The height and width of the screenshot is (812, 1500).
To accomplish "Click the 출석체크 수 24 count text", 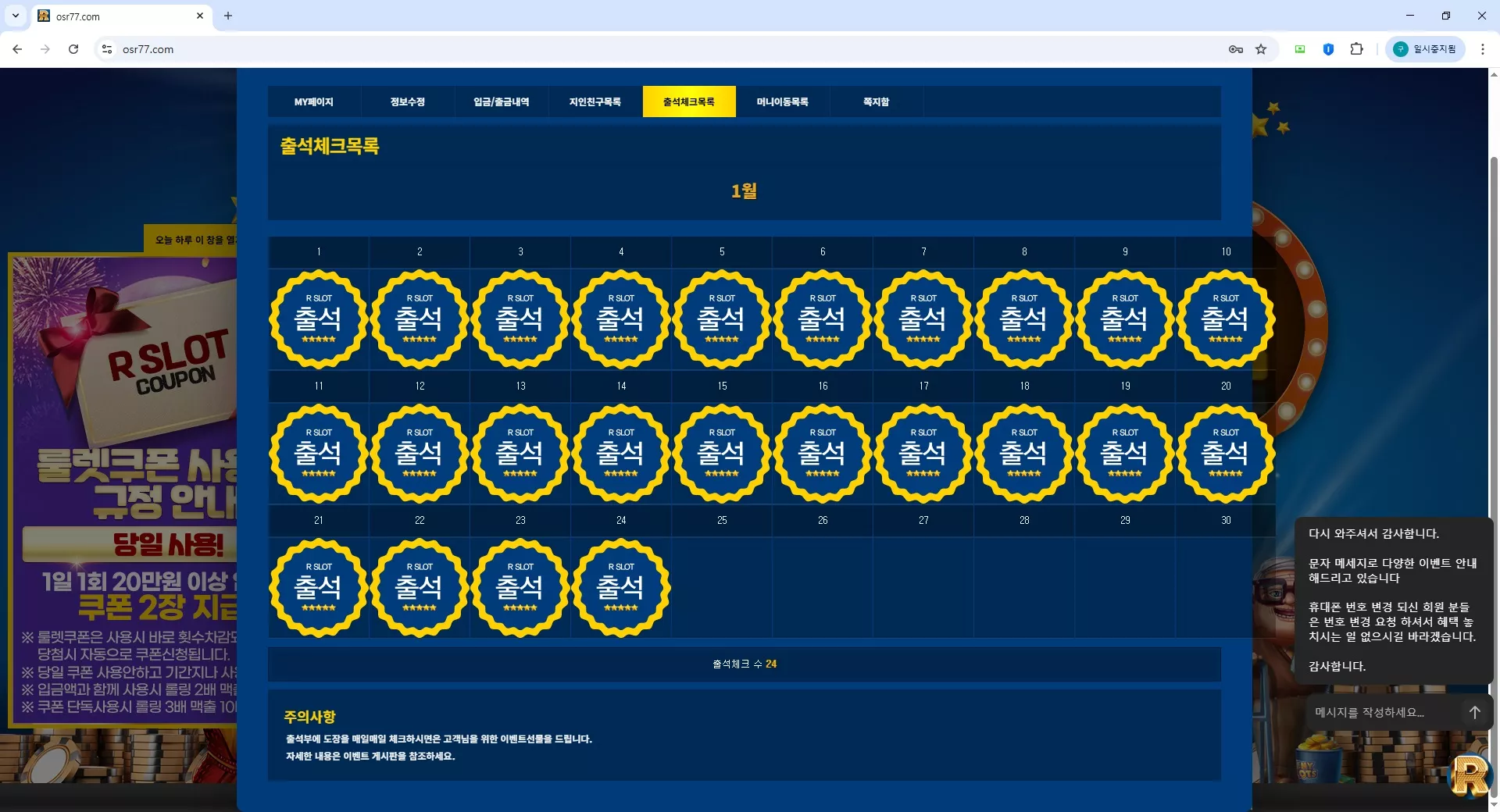I will point(745,664).
